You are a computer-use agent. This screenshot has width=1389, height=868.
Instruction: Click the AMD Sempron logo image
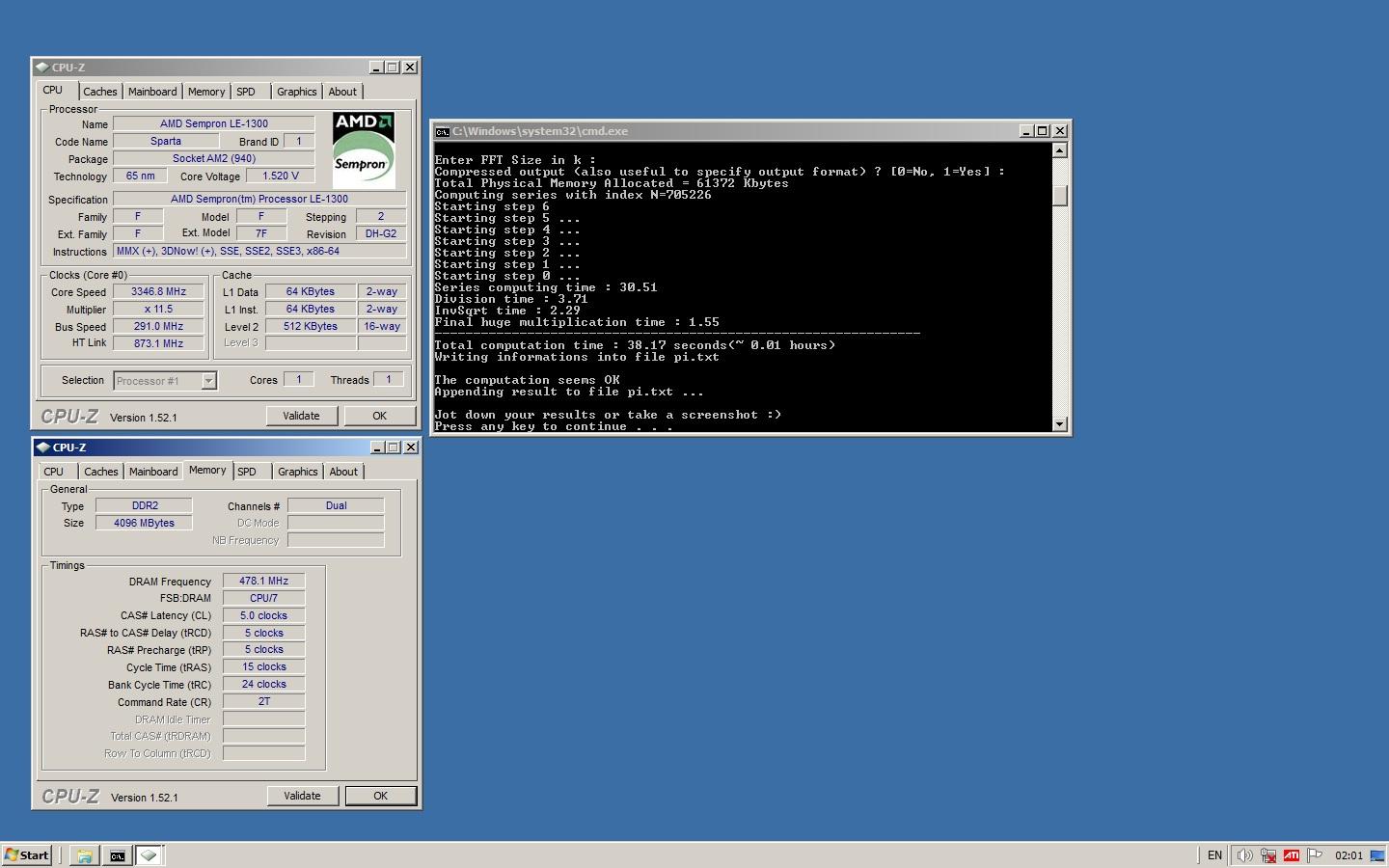364,149
